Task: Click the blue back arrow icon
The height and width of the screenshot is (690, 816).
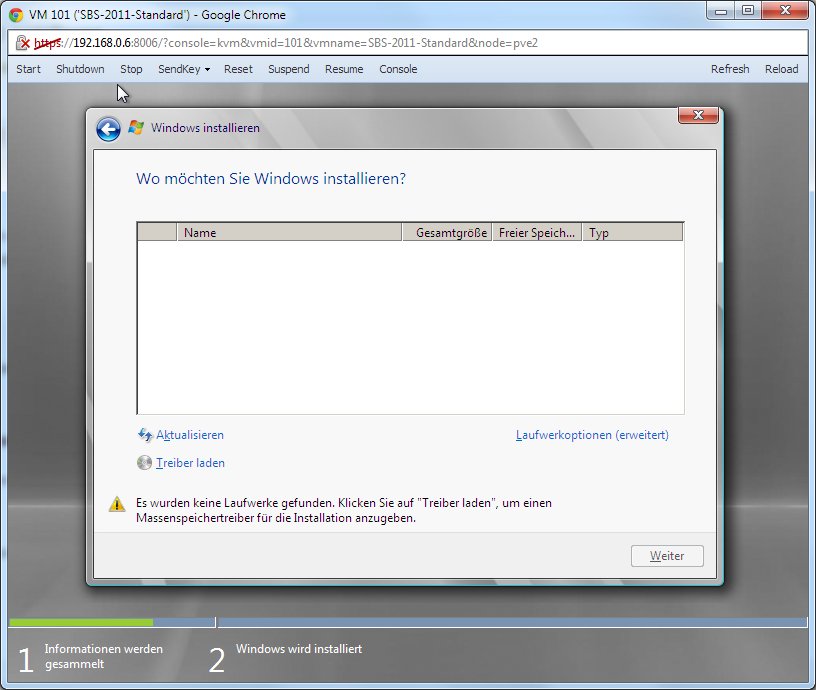Action: pyautogui.click(x=108, y=129)
